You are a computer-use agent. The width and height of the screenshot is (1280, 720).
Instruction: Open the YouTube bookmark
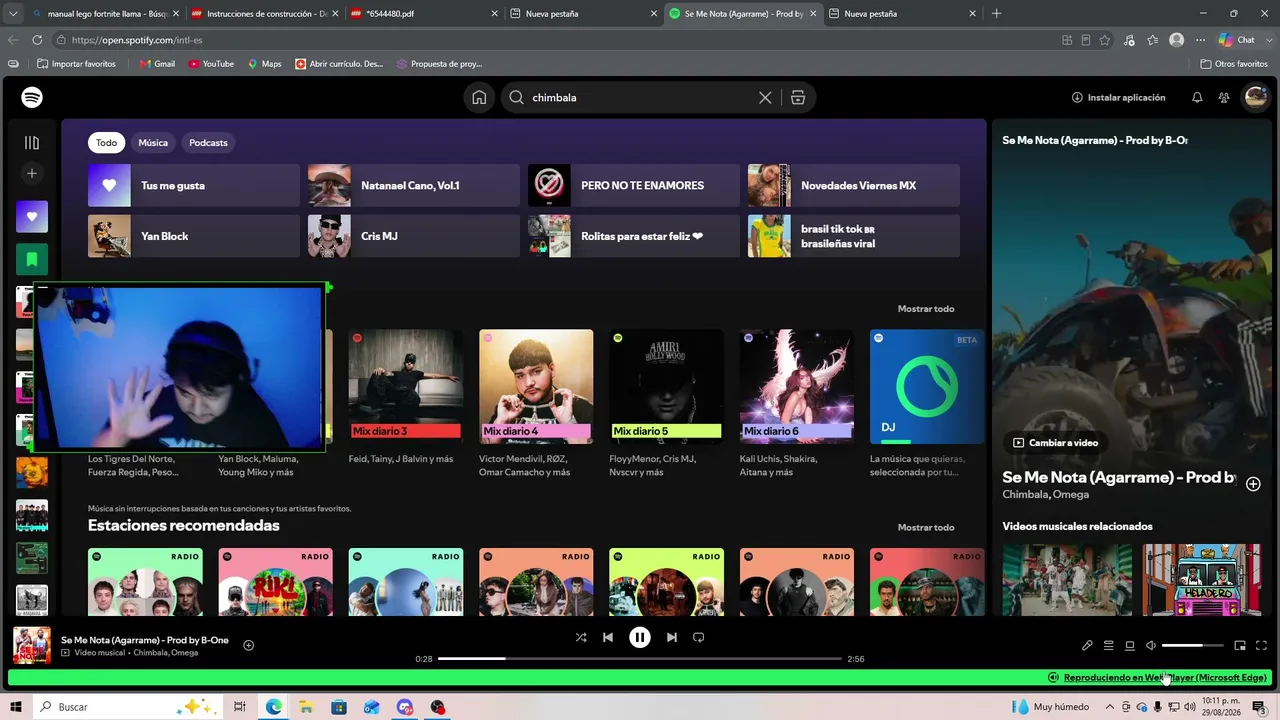211,64
